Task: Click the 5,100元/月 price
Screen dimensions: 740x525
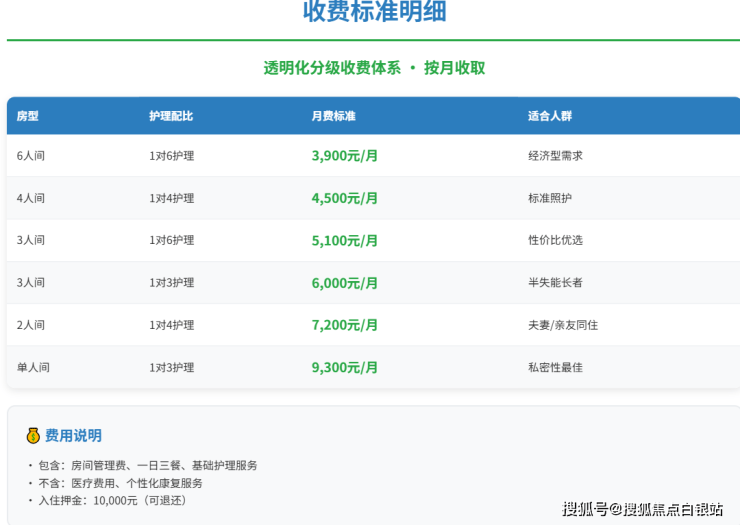Action: click(x=345, y=240)
